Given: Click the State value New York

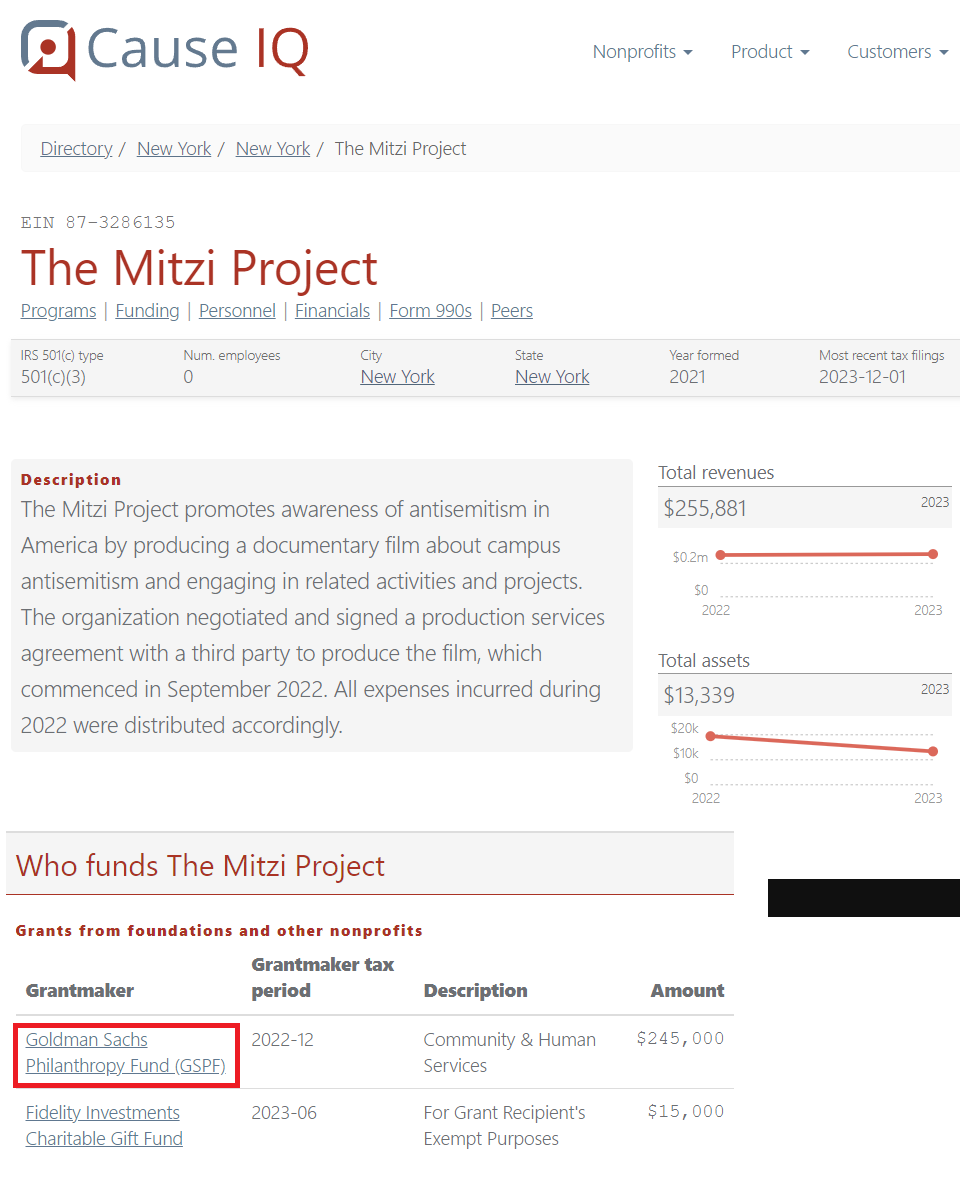Looking at the screenshot, I should click(552, 377).
